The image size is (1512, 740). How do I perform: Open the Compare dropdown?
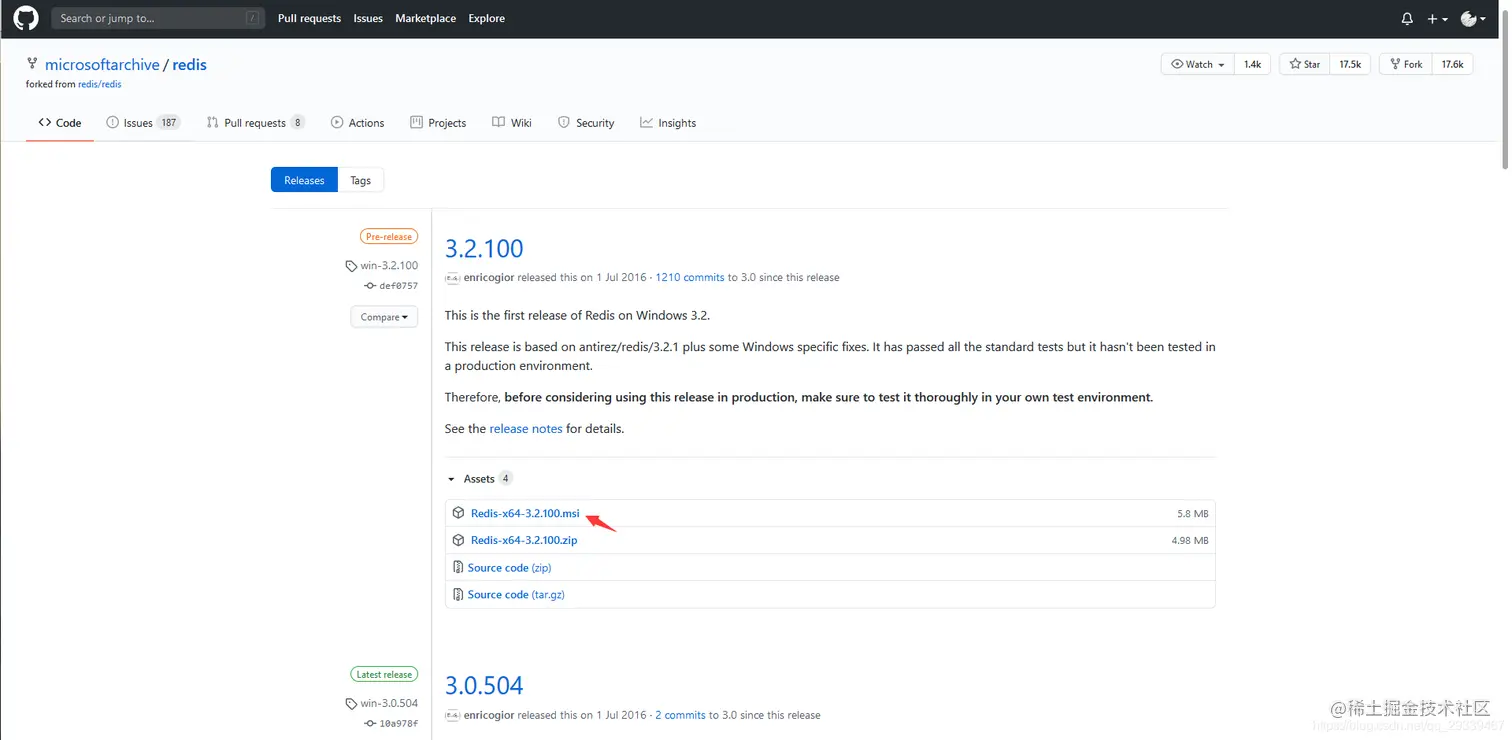pos(384,317)
